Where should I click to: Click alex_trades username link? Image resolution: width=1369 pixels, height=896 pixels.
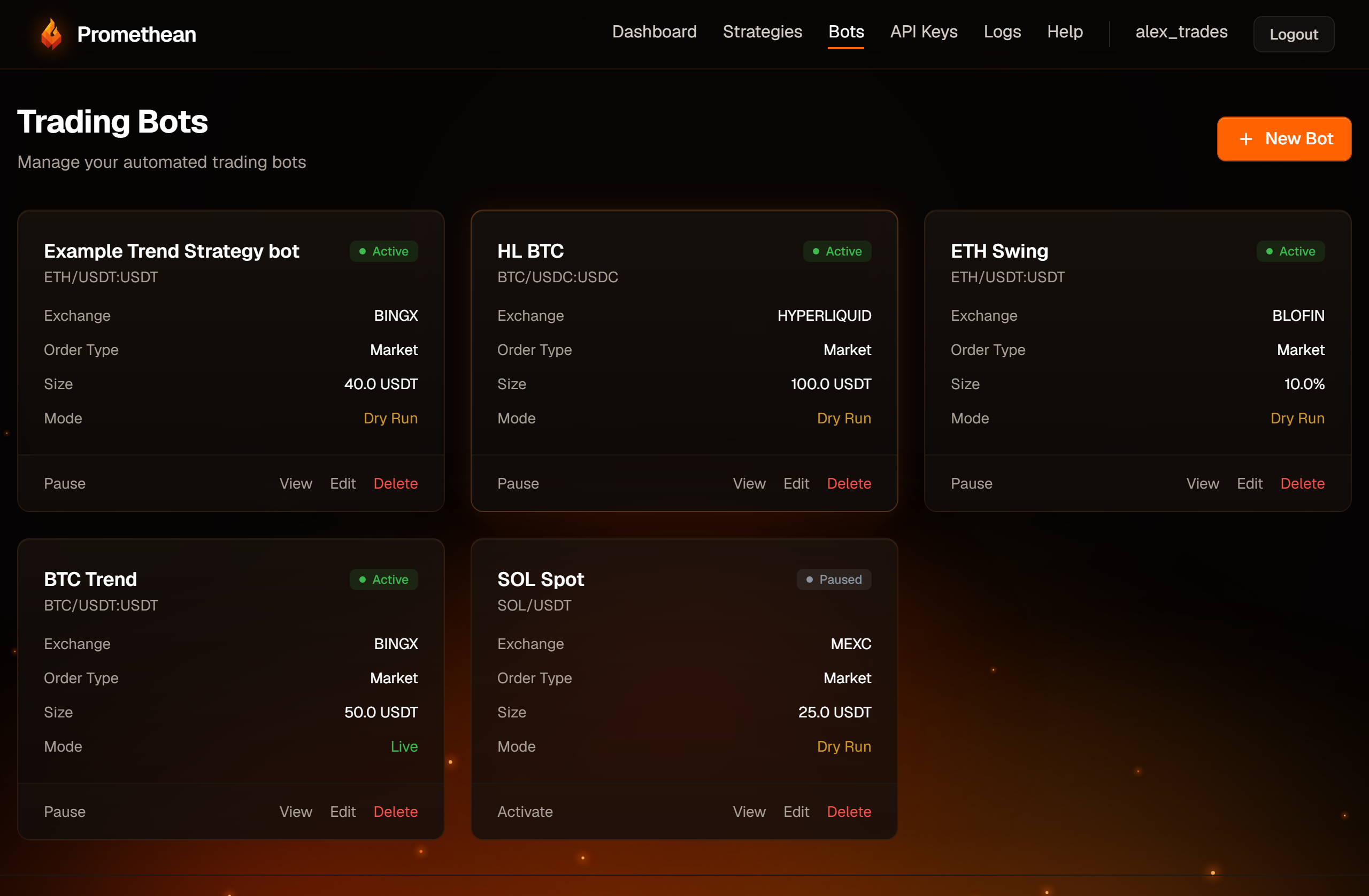click(x=1181, y=32)
